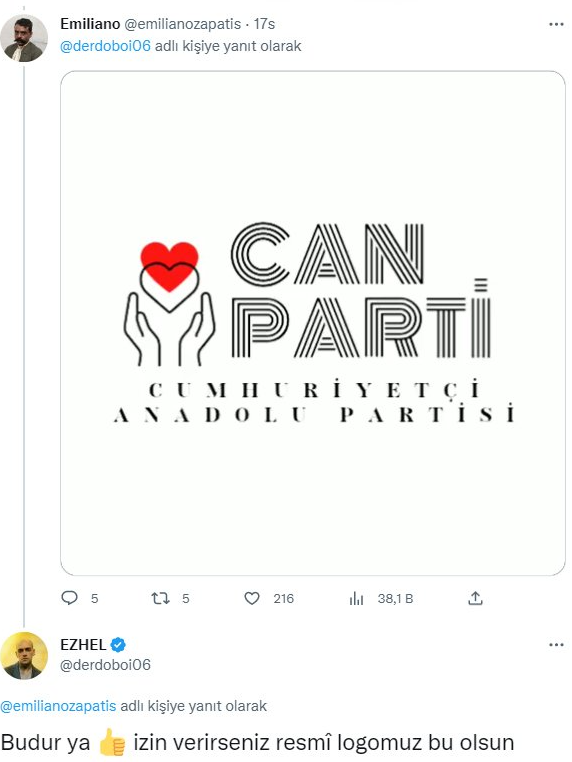Click the 38,1 B views count
Screen dimensions: 572x762
pyautogui.click(x=395, y=598)
